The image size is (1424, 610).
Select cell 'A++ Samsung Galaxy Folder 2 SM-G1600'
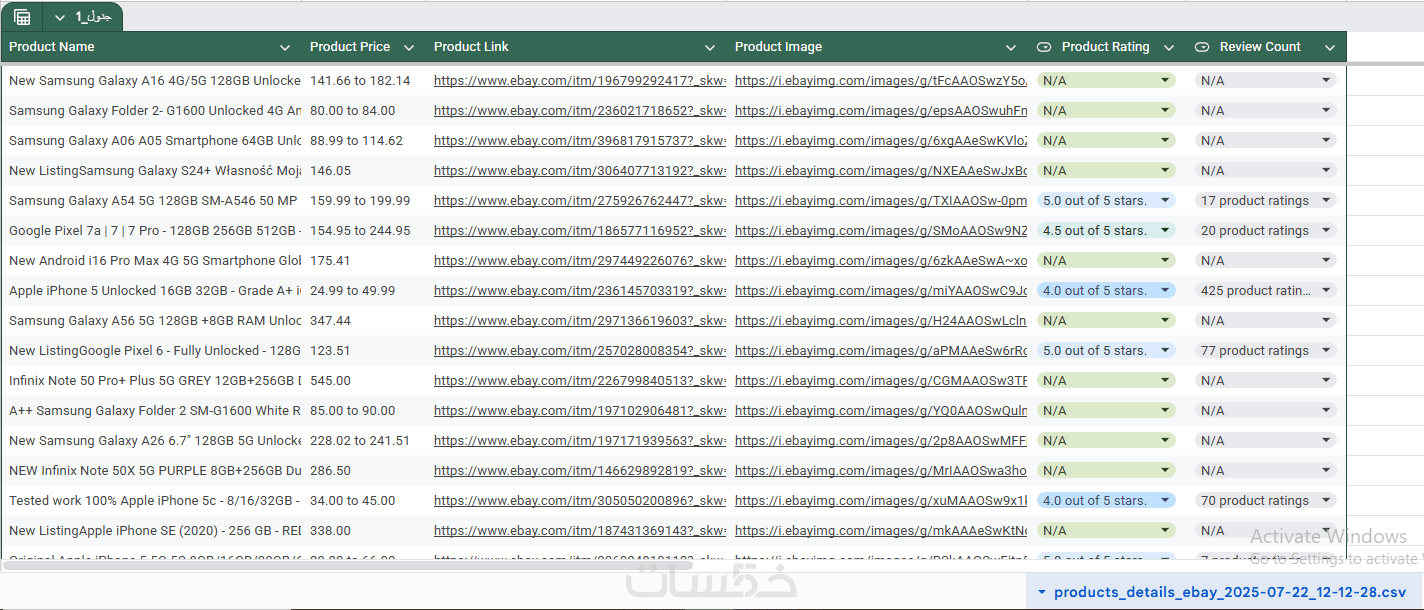(154, 411)
